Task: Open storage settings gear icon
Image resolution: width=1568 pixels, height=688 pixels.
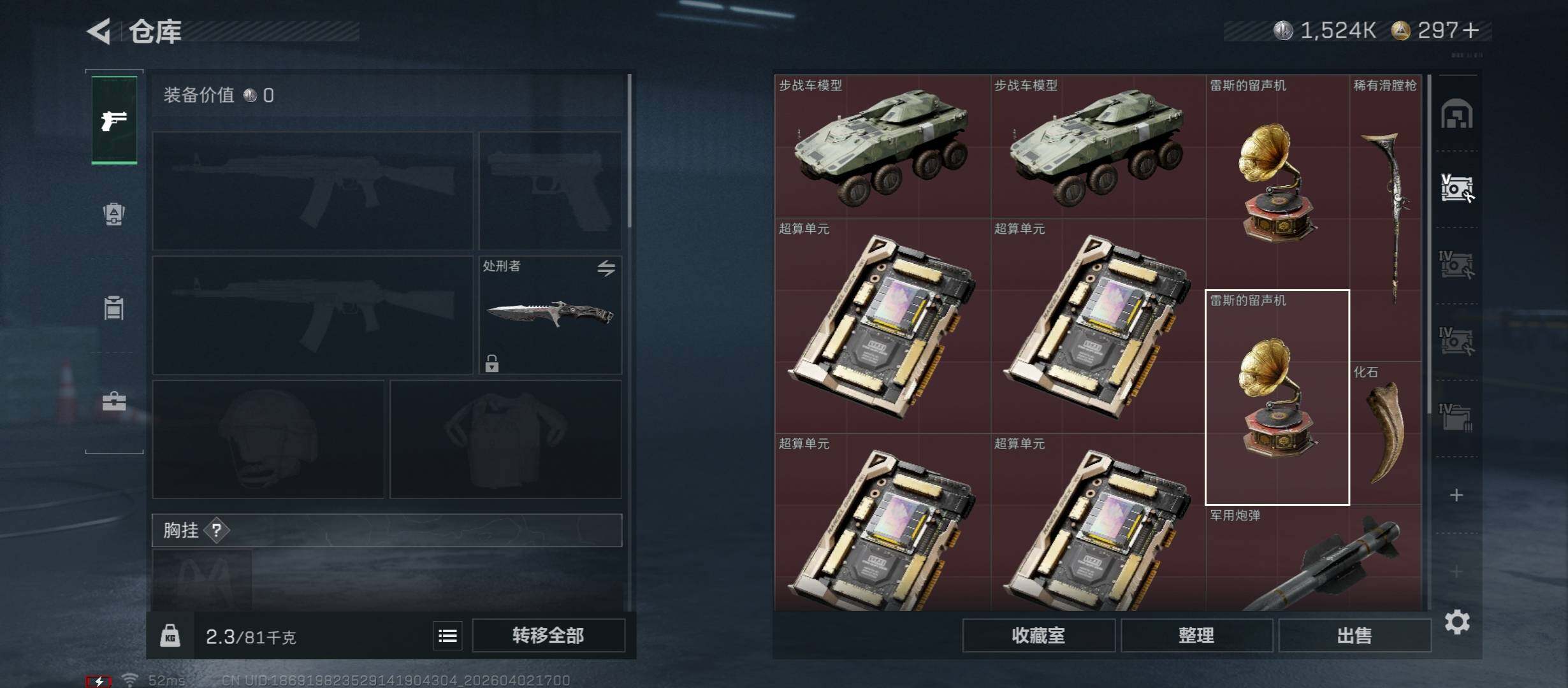Action: [1457, 622]
